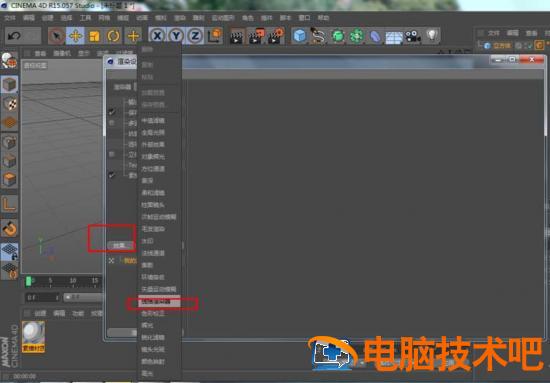Add a camera object

coord(413,36)
